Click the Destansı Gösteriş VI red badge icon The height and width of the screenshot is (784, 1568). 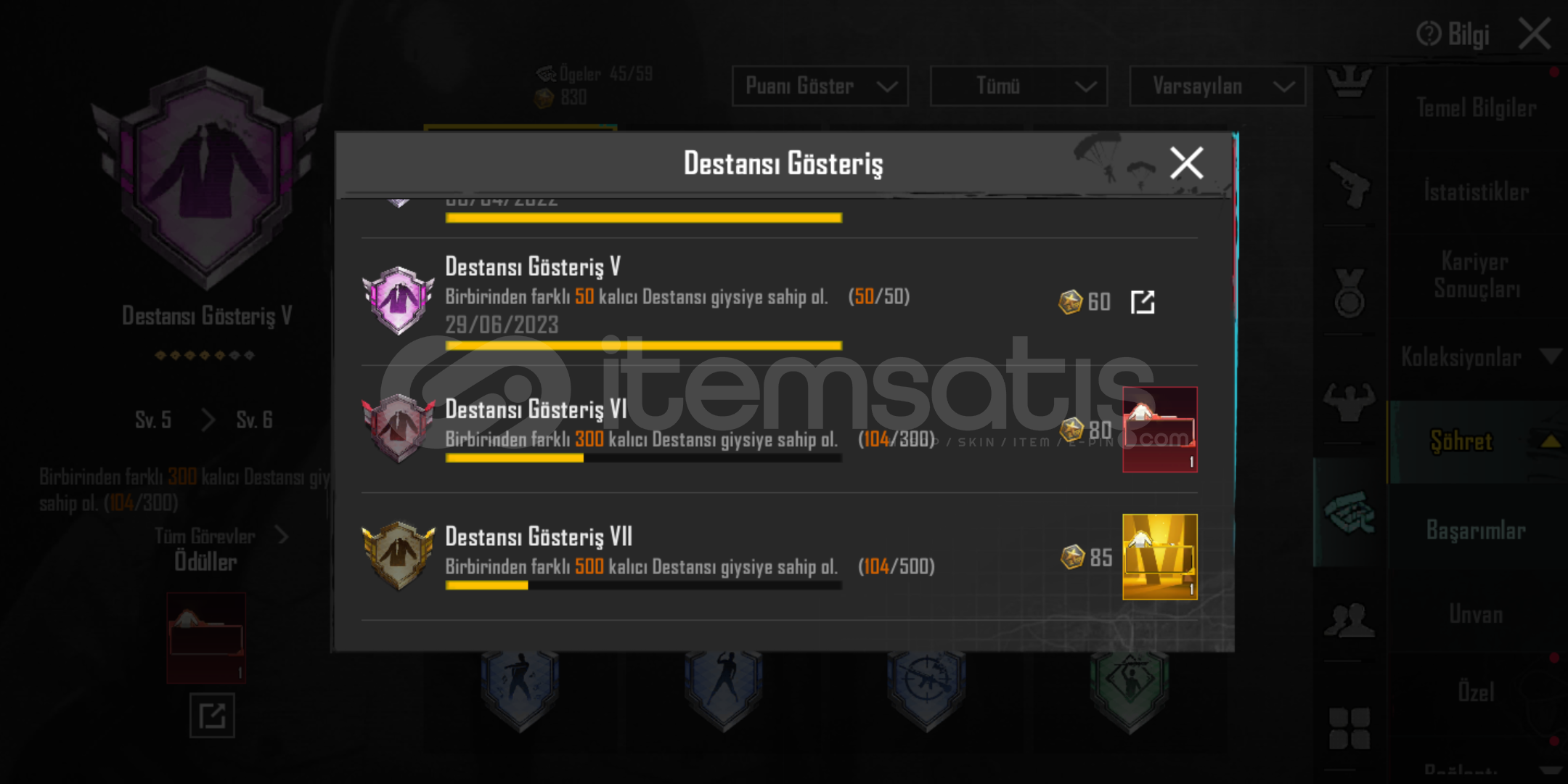(399, 428)
